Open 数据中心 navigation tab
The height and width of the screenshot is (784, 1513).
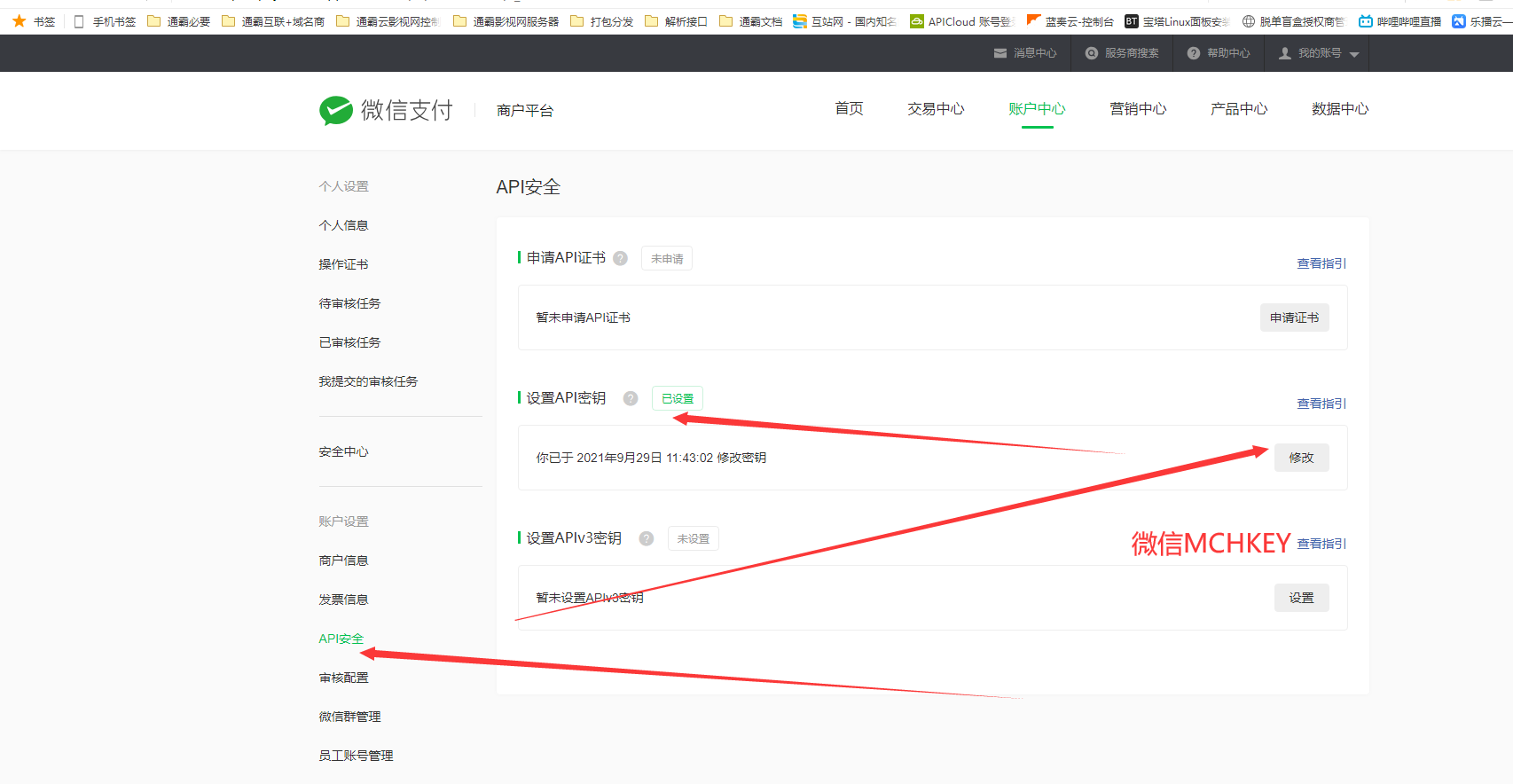1340,108
